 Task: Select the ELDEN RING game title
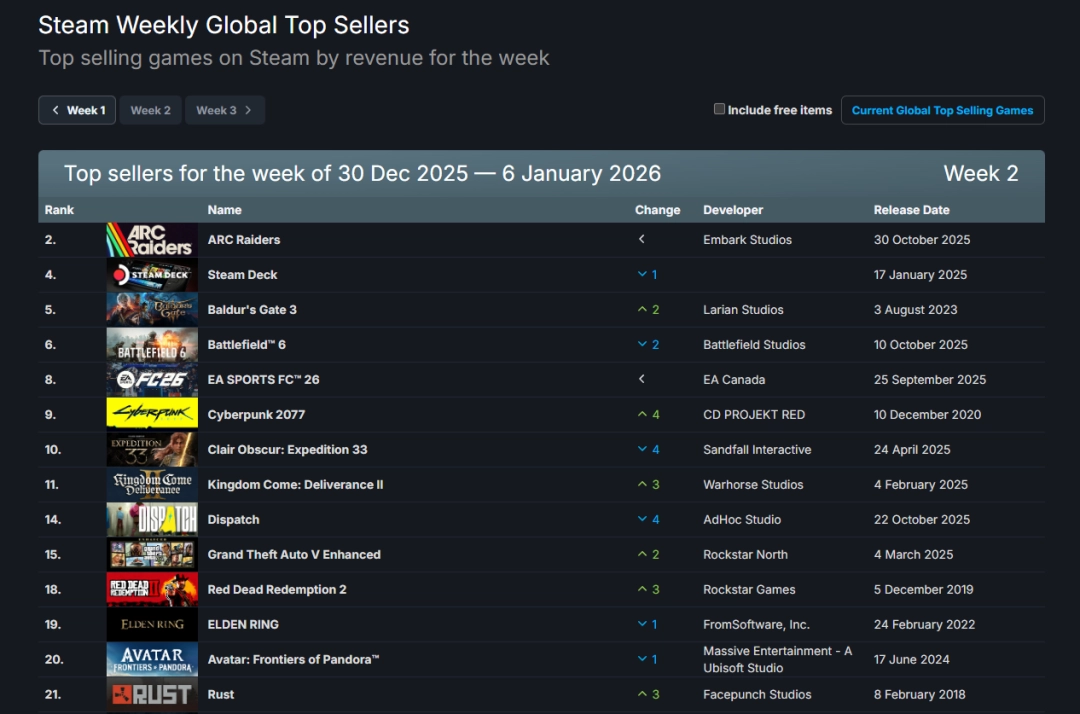[x=243, y=625]
